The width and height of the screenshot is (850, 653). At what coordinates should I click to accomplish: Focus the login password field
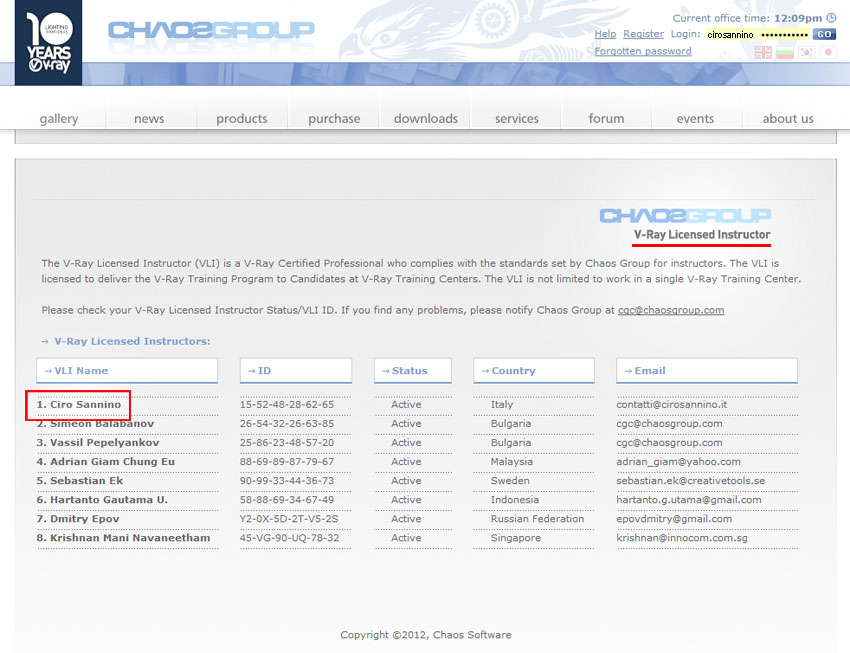784,35
